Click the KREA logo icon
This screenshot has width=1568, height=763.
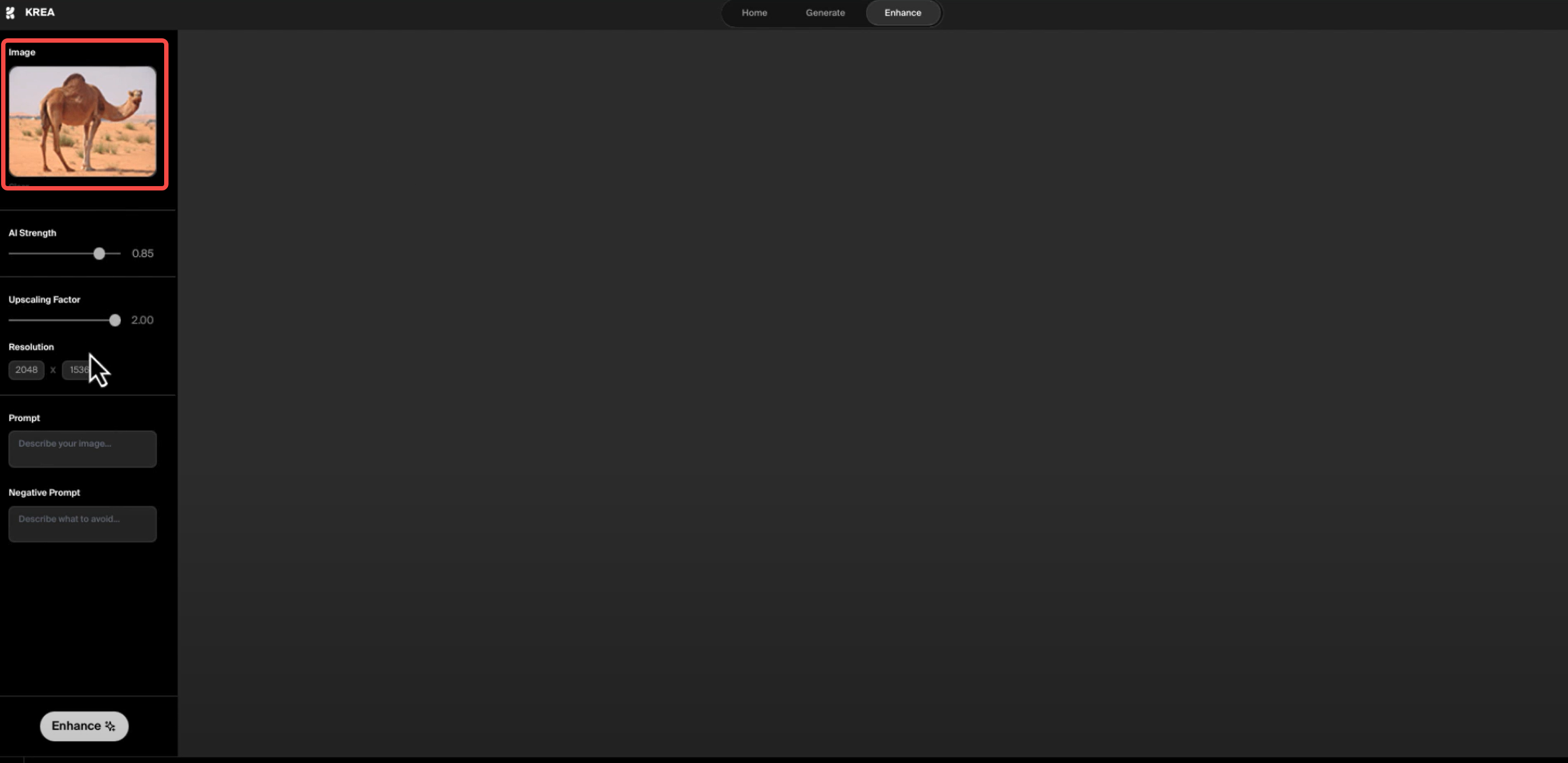coord(10,13)
